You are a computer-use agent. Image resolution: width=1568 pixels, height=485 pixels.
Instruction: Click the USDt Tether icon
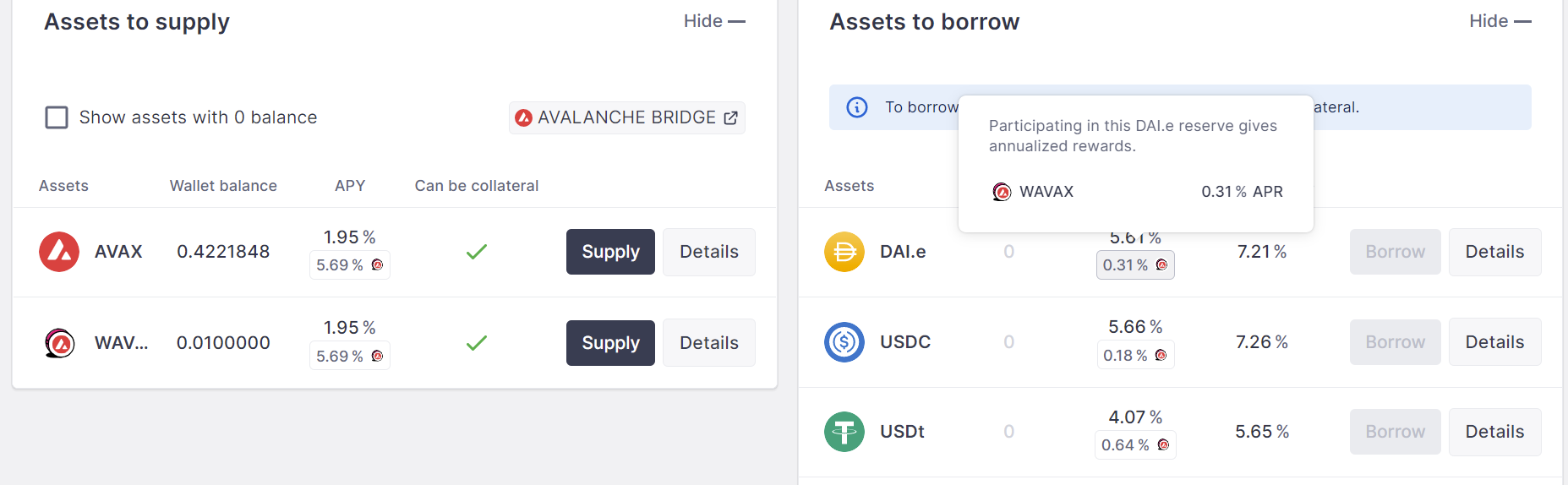click(x=844, y=432)
